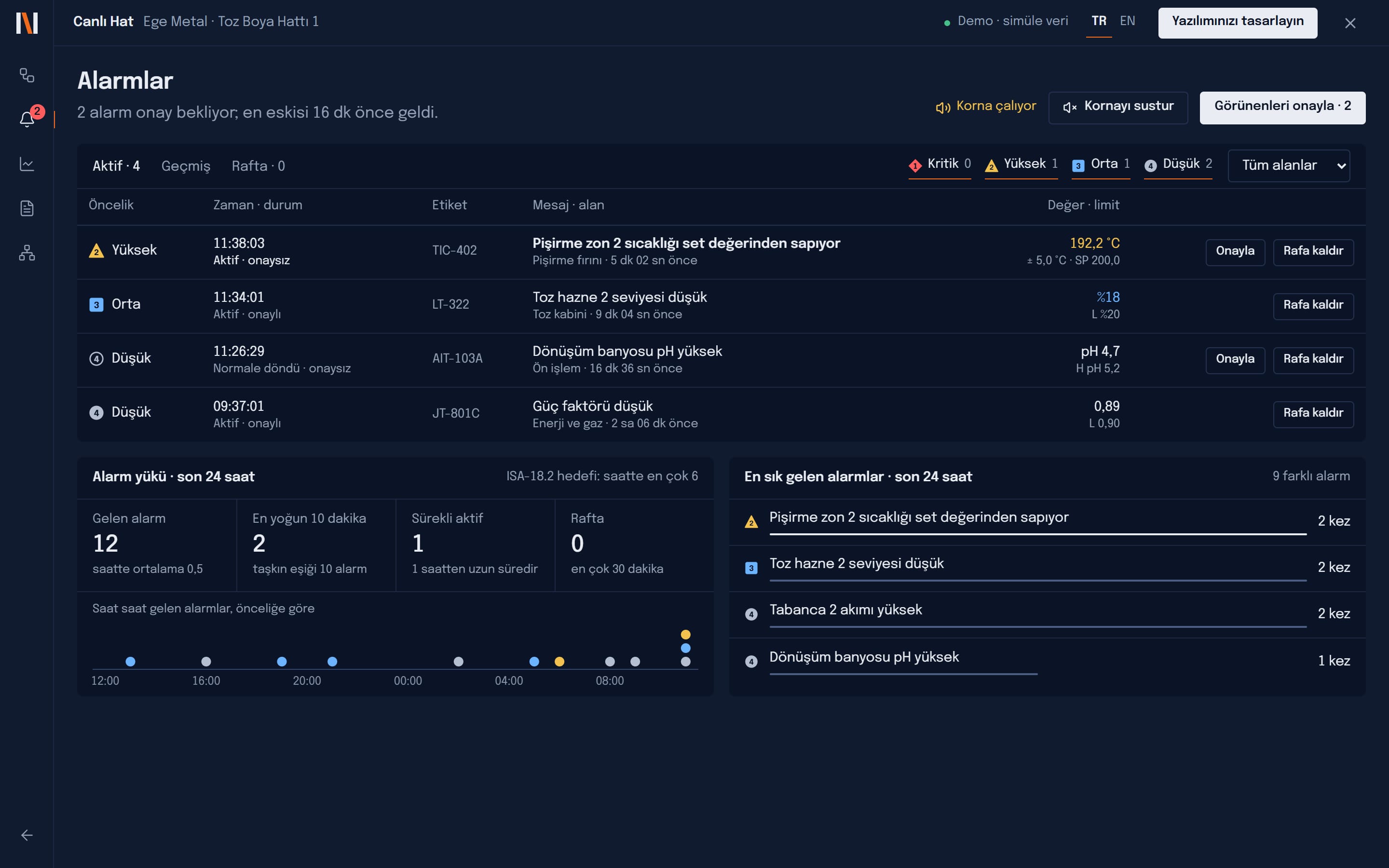
Task: Open the Rafta tab
Action: 259,166
